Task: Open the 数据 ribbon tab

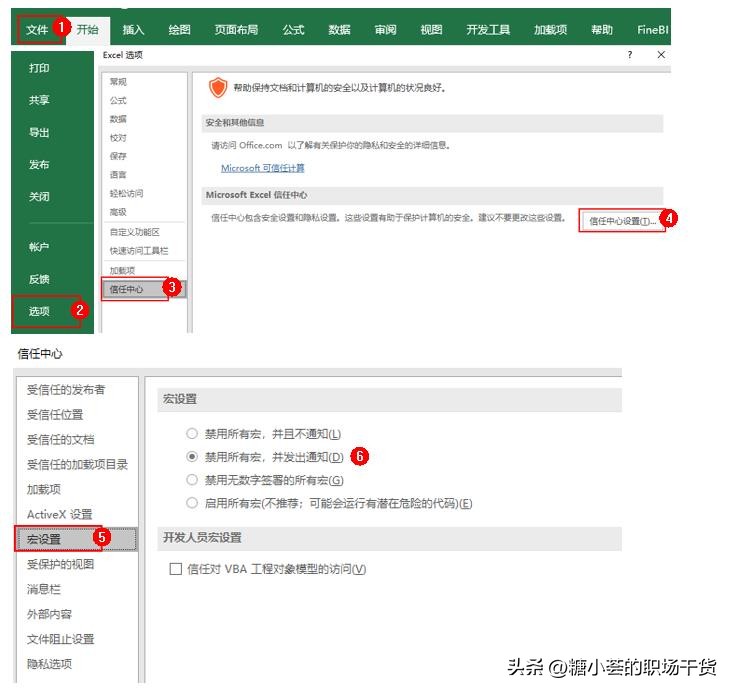Action: click(x=339, y=30)
